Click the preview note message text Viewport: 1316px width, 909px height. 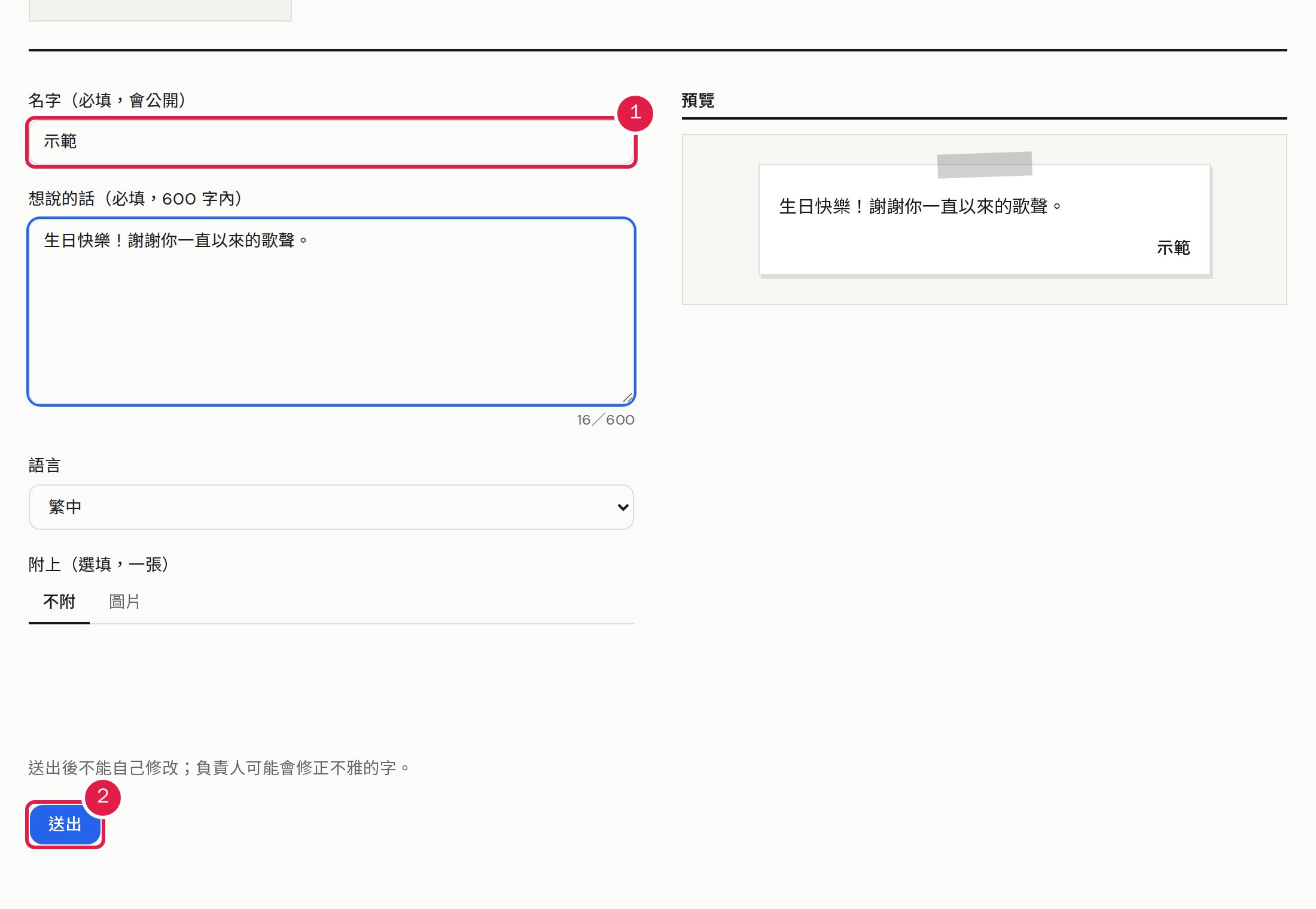click(x=920, y=206)
